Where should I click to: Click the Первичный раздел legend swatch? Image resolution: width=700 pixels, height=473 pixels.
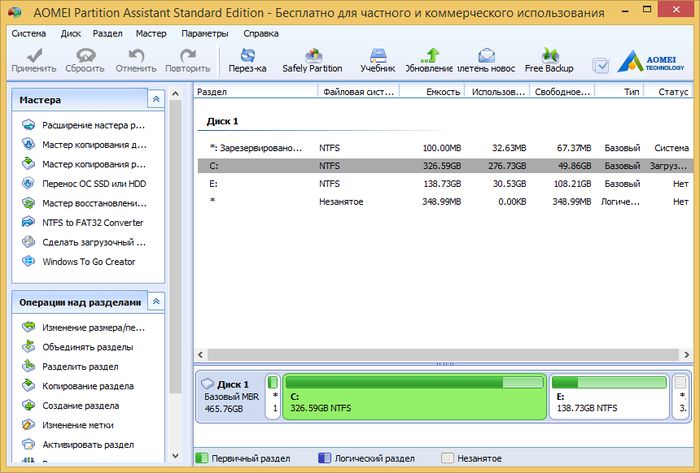202,458
